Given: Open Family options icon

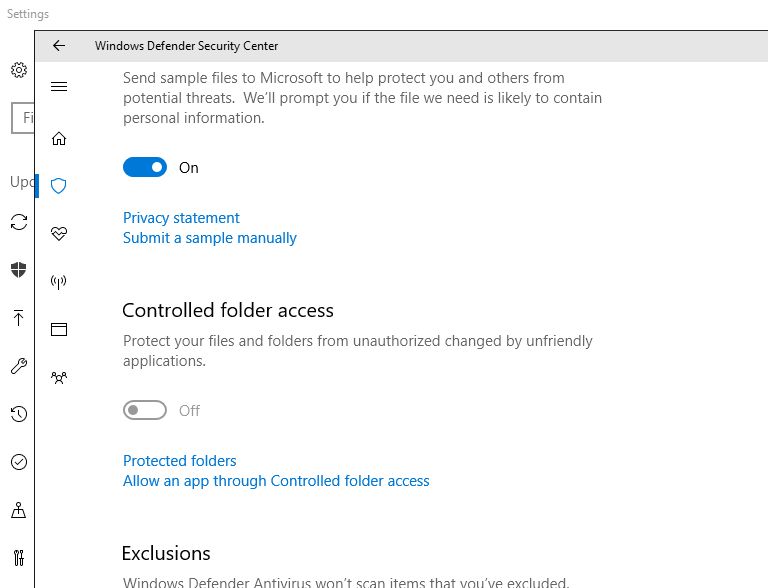Looking at the screenshot, I should coord(59,377).
